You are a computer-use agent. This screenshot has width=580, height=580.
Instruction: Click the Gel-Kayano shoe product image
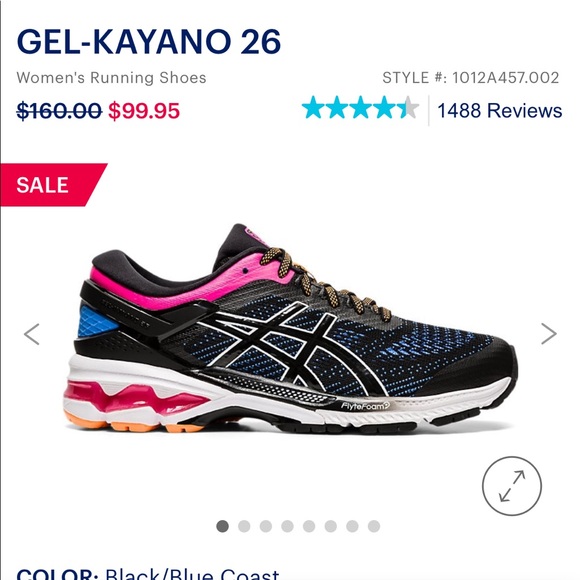[290, 329]
